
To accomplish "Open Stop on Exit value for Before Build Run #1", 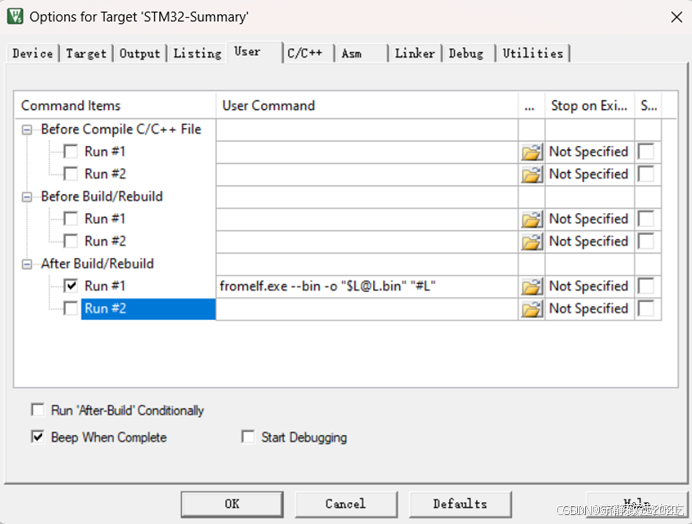I will coord(589,219).
